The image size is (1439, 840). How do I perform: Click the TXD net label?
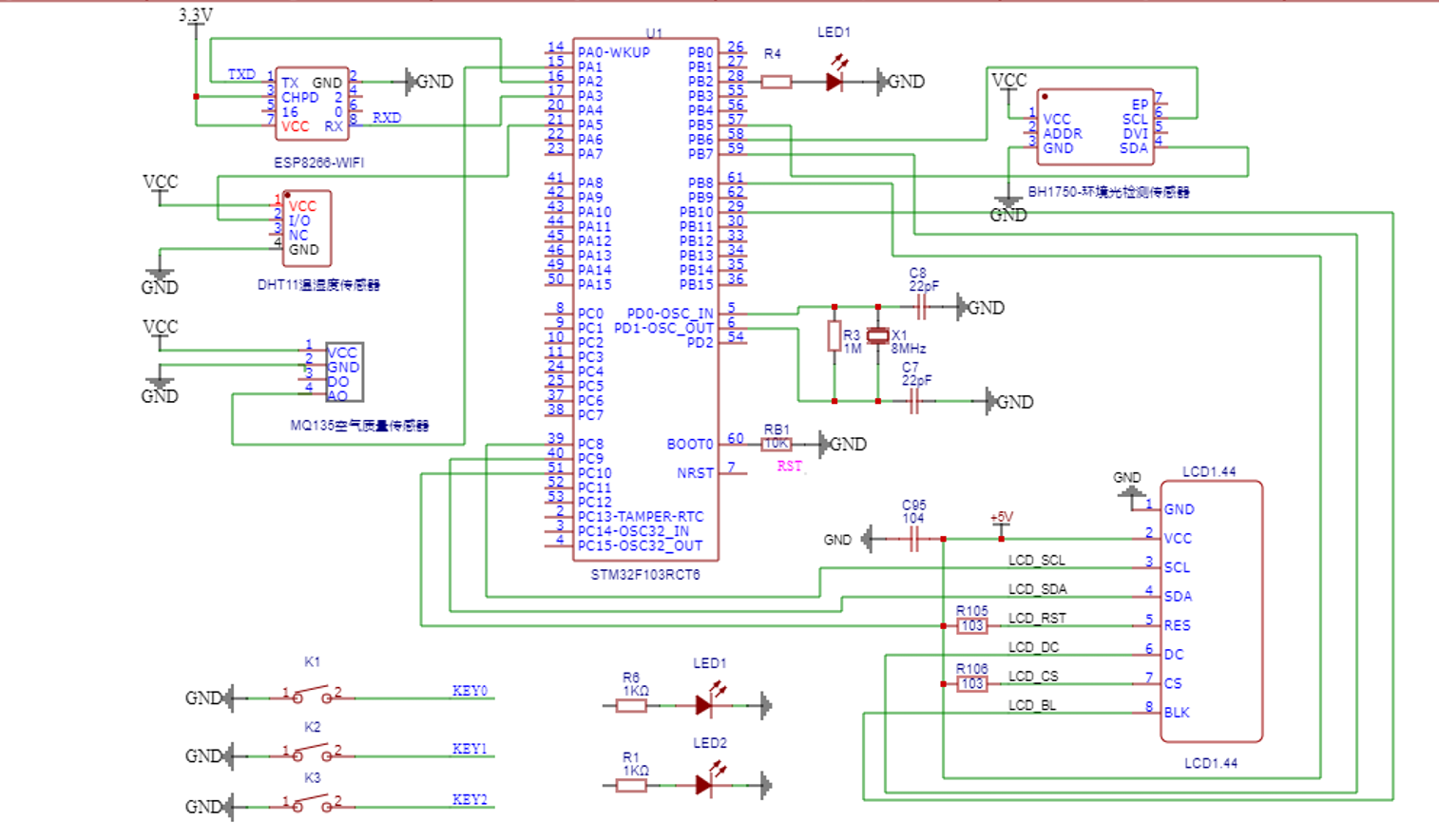click(x=241, y=74)
